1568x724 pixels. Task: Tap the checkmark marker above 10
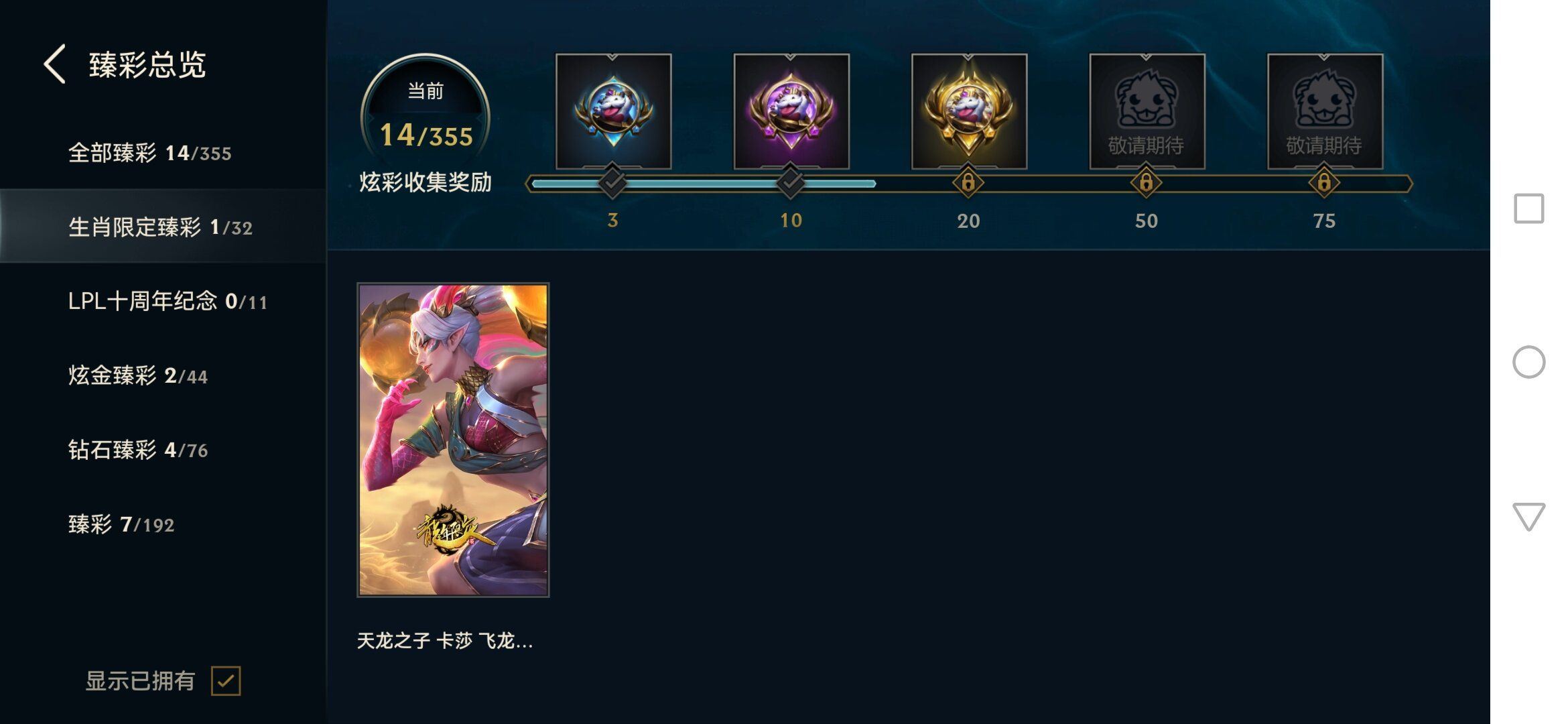pos(791,182)
